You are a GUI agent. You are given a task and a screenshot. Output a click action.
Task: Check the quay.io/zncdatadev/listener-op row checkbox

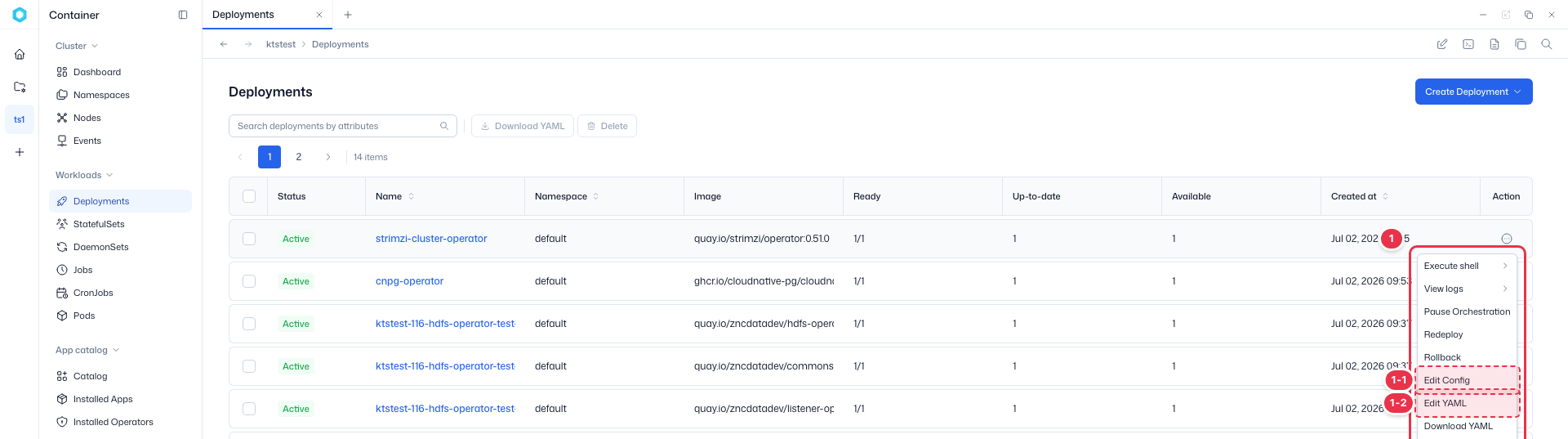[x=249, y=409]
